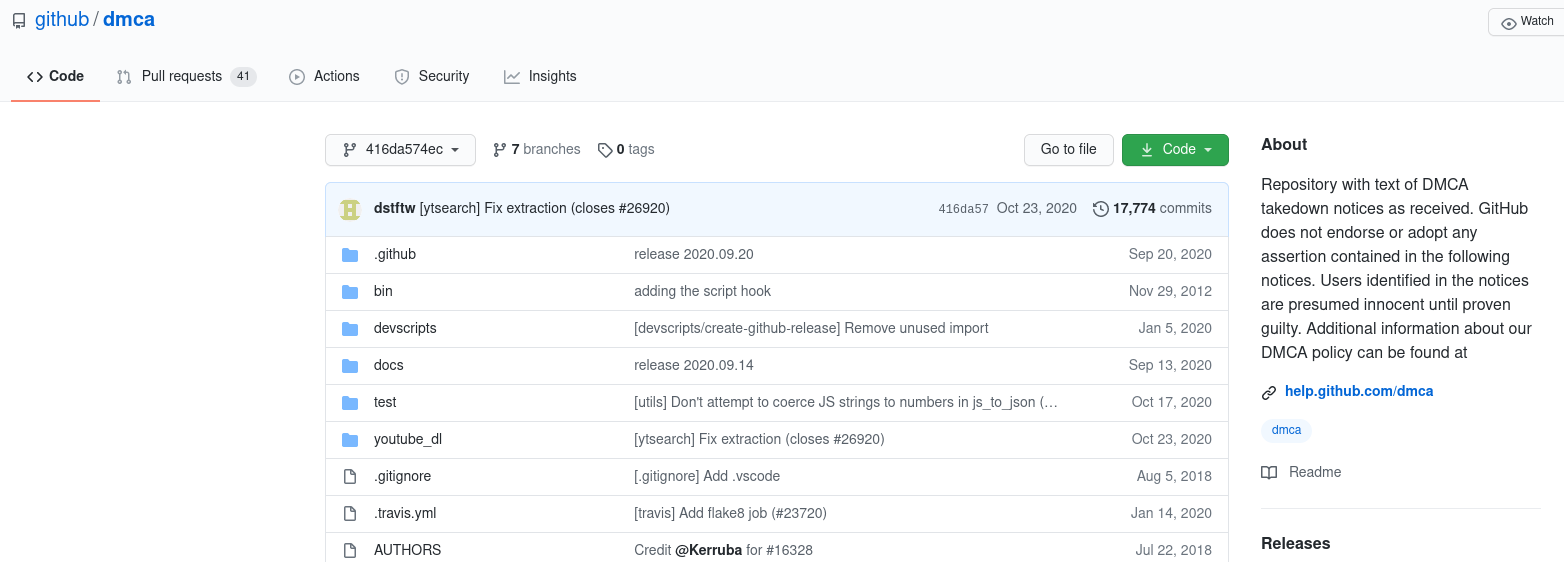This screenshot has width=1564, height=562.
Task: Expand the 416da574ec branch selector dropdown
Action: 400,150
